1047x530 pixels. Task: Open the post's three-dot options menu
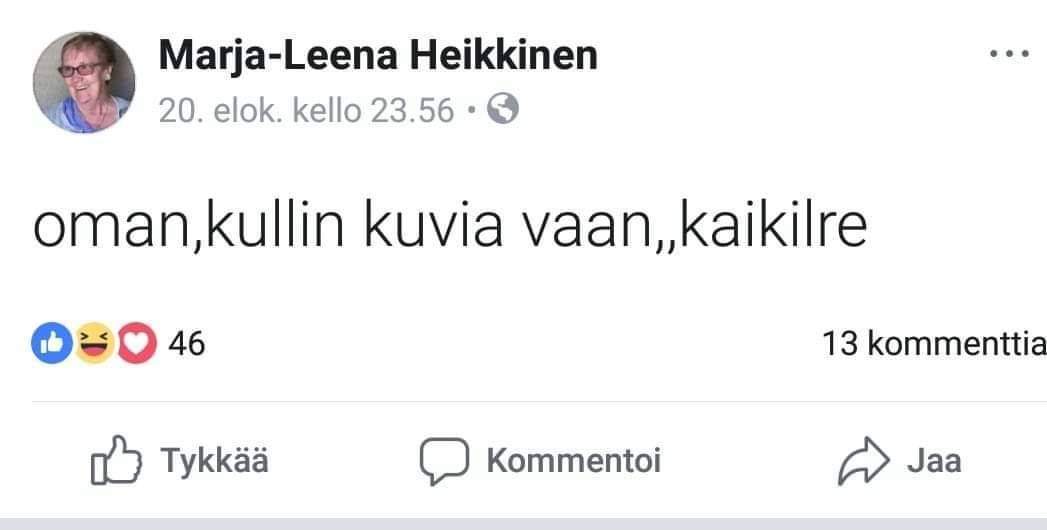click(1008, 54)
